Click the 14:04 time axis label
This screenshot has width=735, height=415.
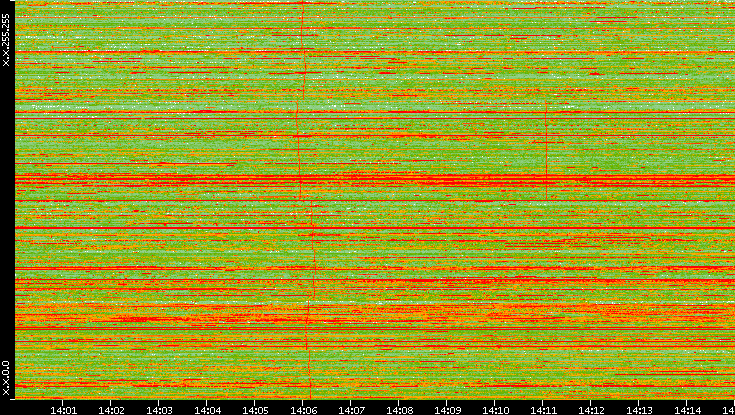(x=207, y=410)
